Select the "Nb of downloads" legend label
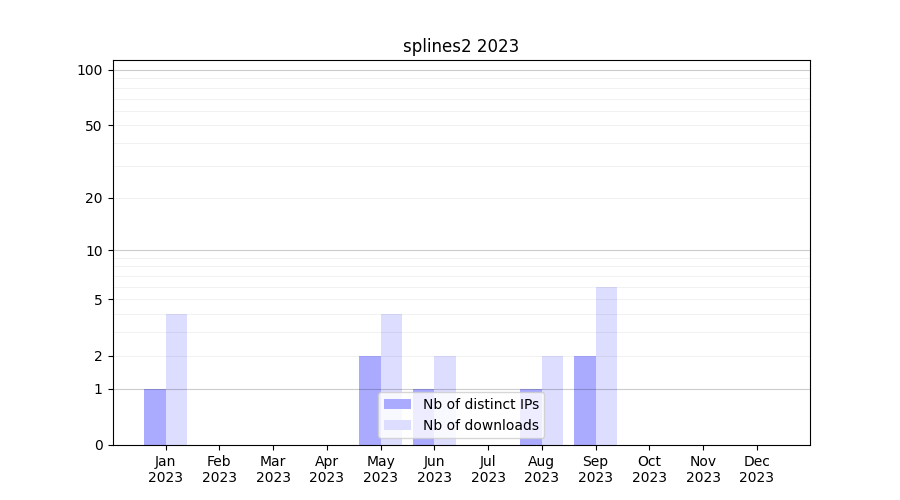 pos(480,425)
